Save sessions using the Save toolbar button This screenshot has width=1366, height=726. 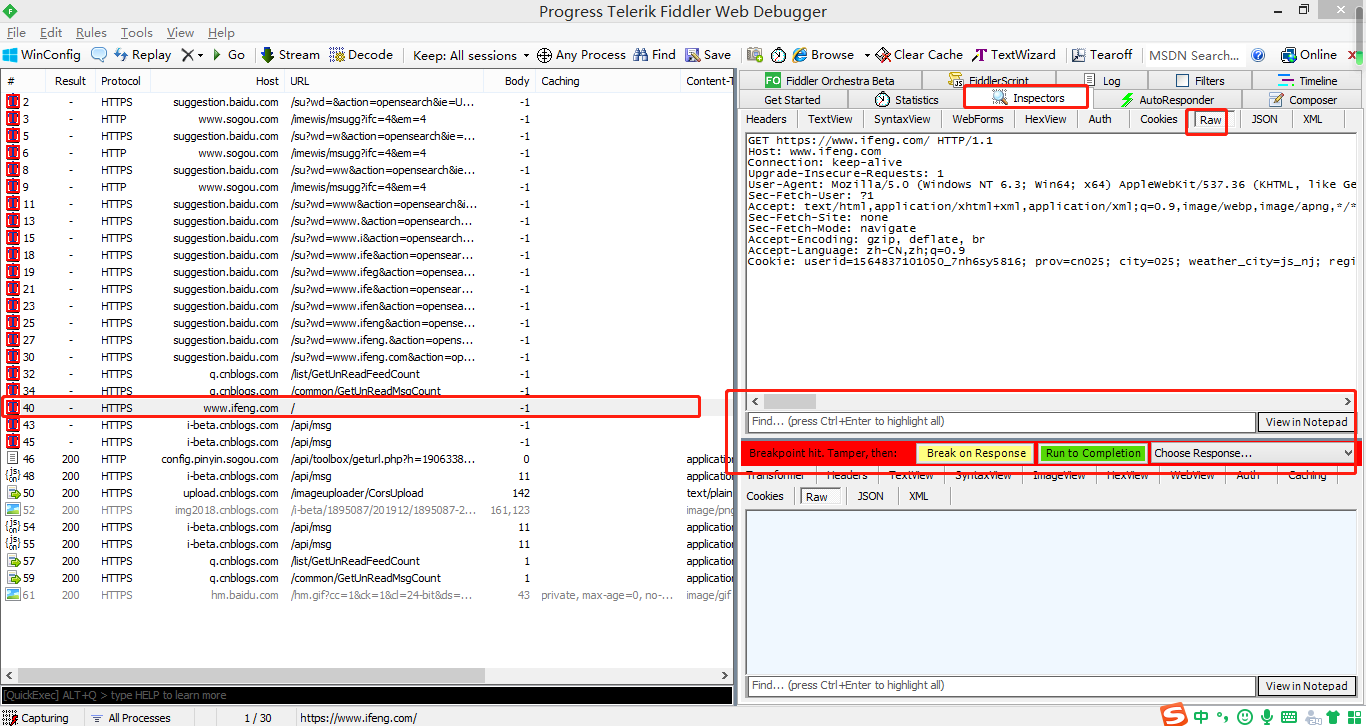708,55
